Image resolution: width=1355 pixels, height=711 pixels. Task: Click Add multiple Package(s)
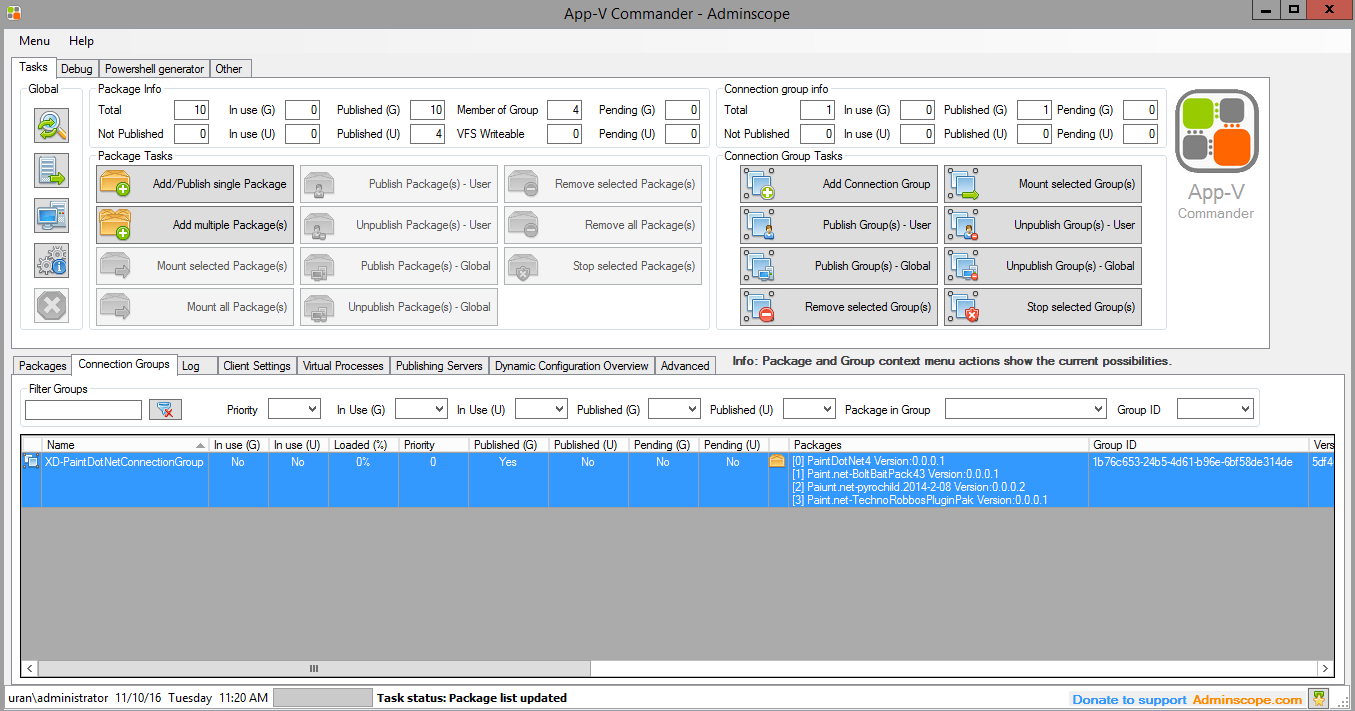pos(195,225)
